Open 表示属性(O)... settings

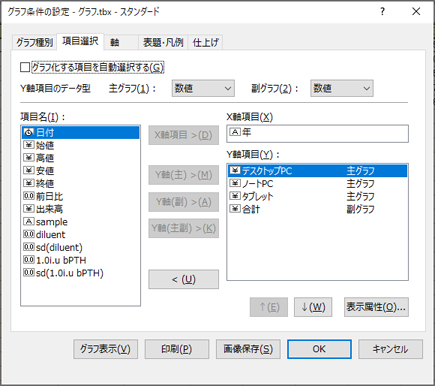(x=376, y=307)
